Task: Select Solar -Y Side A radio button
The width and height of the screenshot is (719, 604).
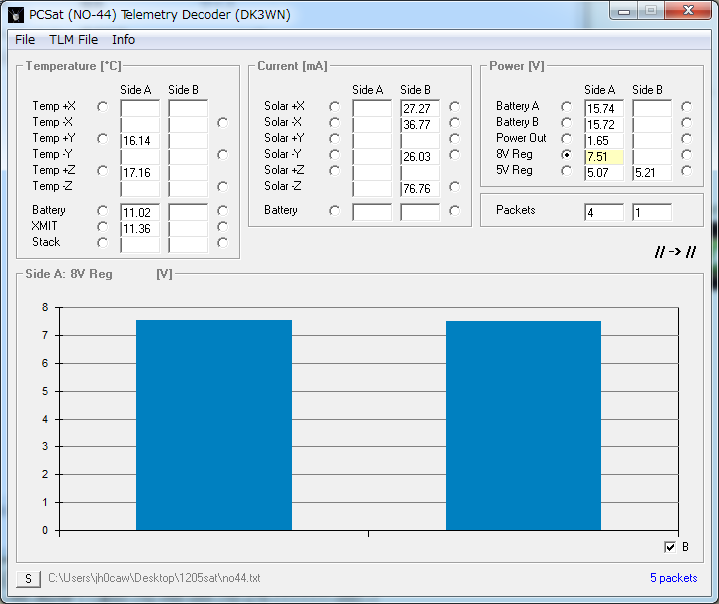Action: [334, 155]
